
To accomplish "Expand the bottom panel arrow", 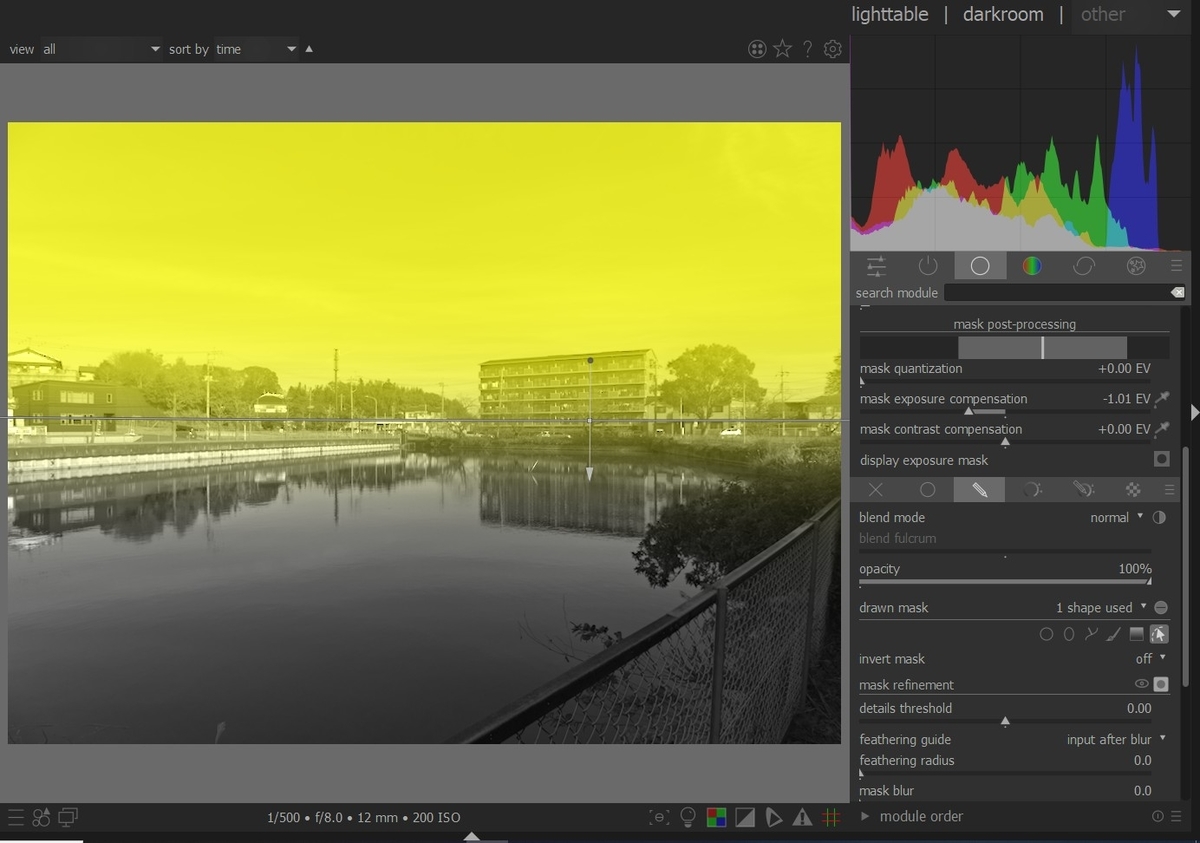I will [x=472, y=837].
